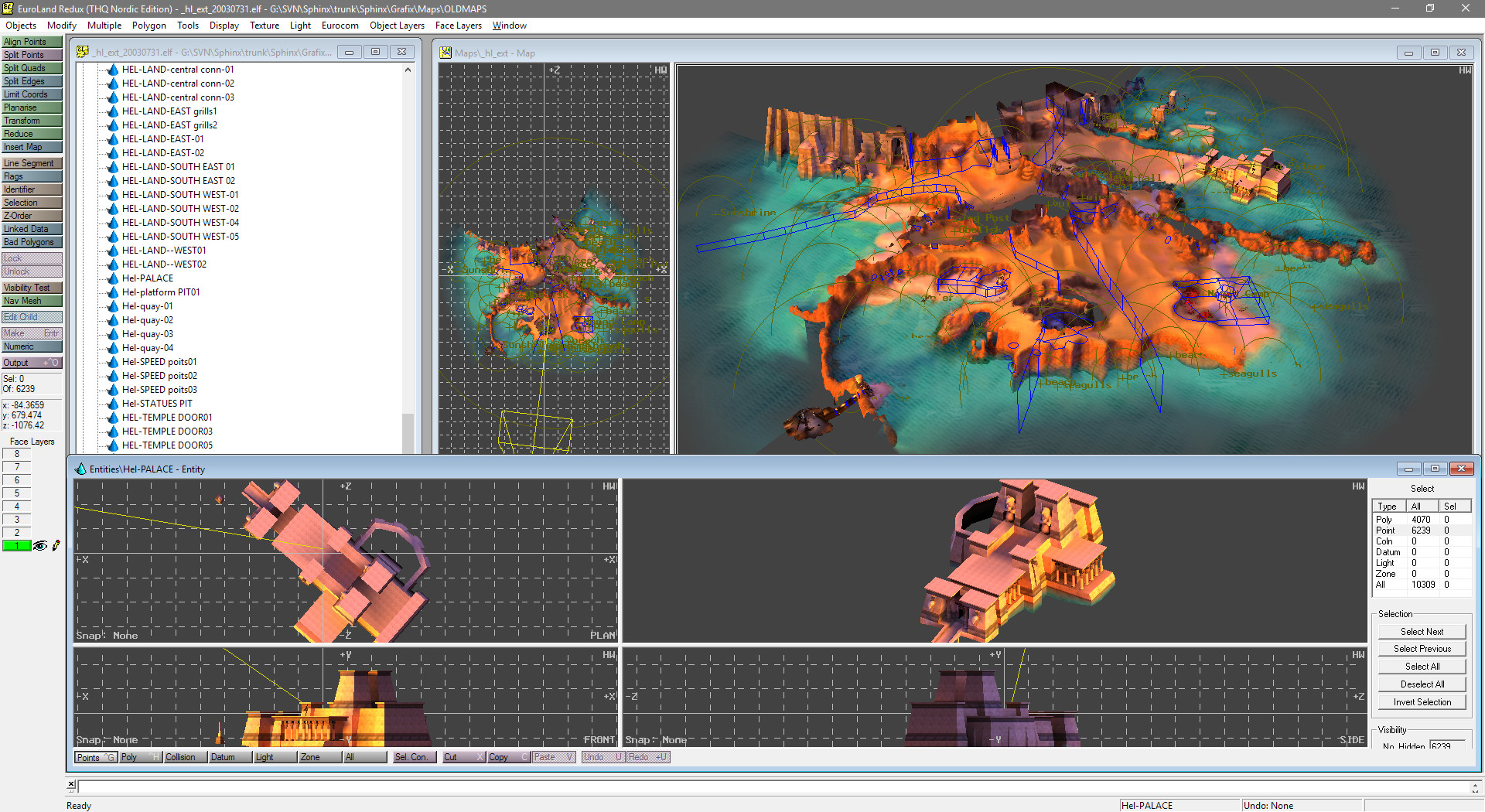The width and height of the screenshot is (1485, 812).
Task: Click the Invert Selection button
Action: coord(1422,701)
